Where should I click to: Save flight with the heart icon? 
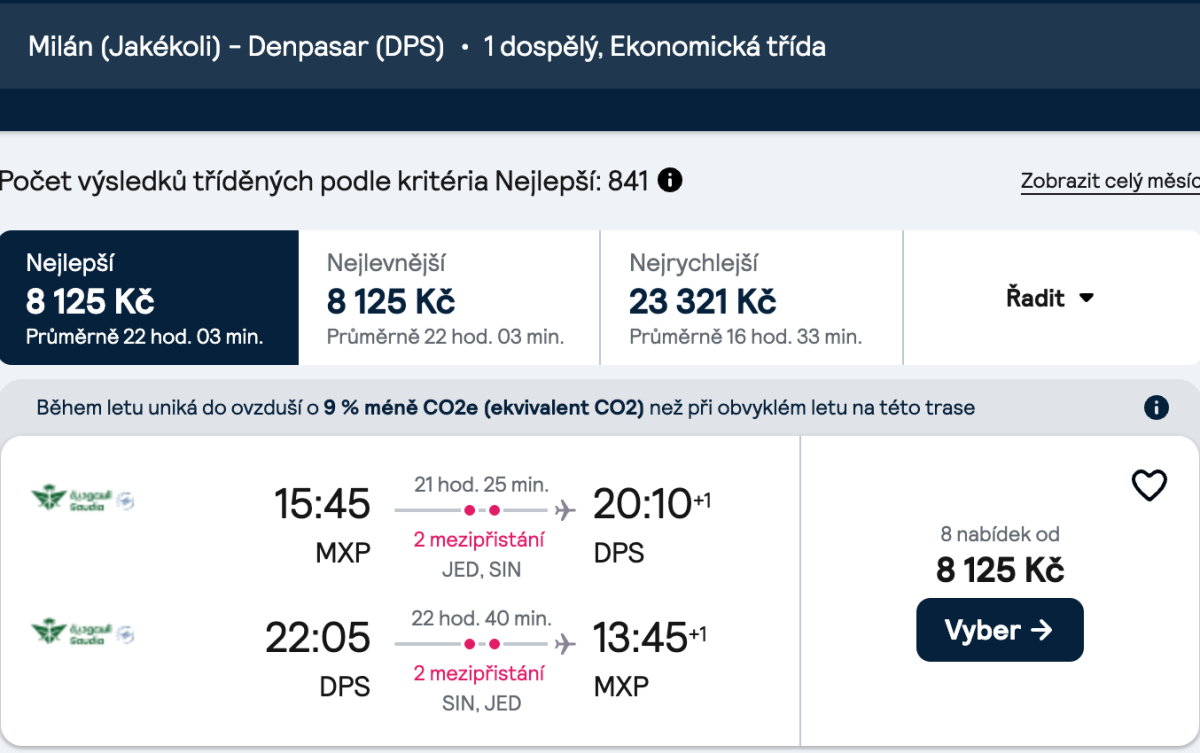pyautogui.click(x=1149, y=486)
